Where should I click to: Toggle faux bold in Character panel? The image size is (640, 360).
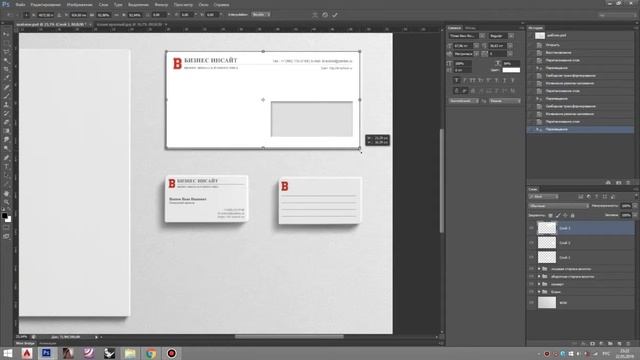tap(456, 80)
